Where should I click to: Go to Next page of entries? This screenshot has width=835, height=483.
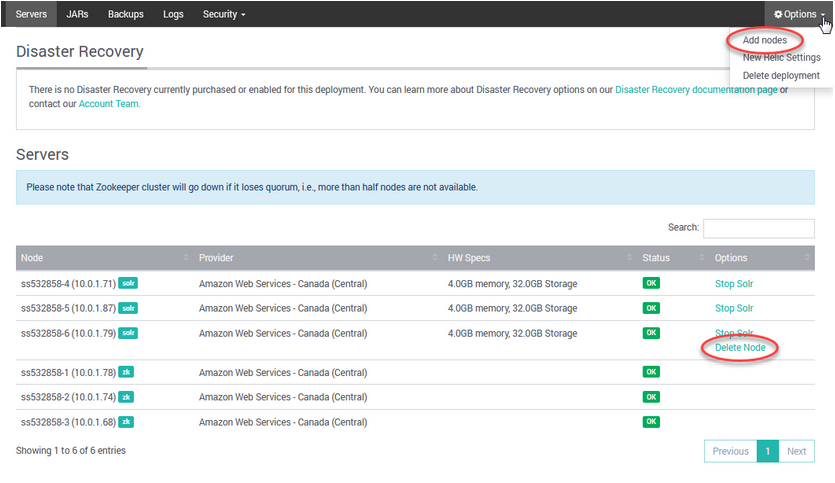pos(796,451)
